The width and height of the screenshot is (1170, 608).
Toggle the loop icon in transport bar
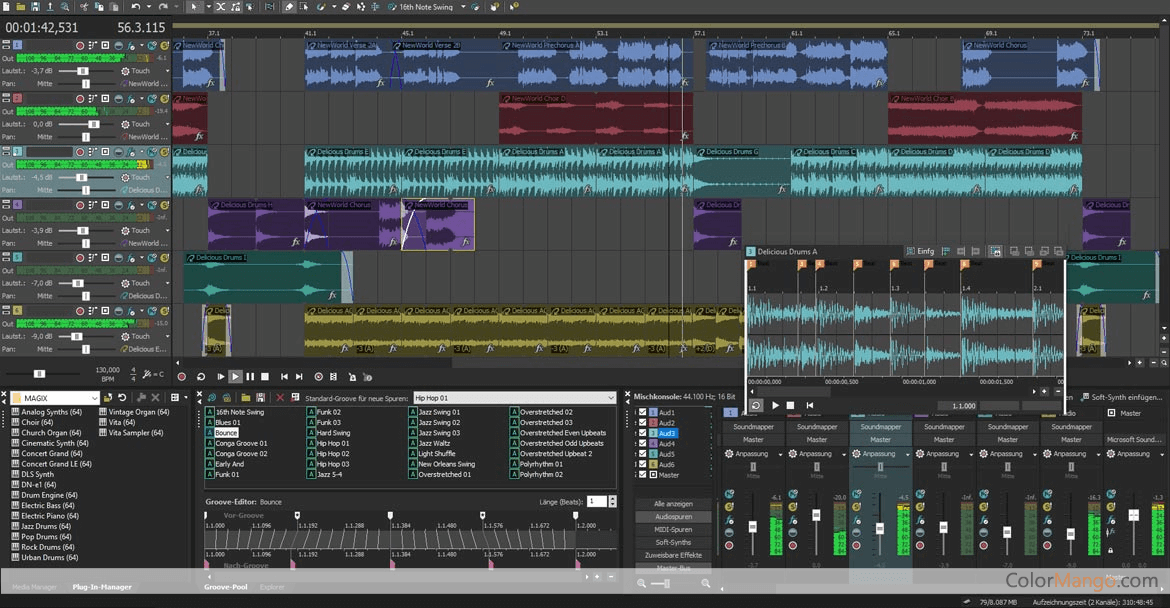tap(201, 377)
